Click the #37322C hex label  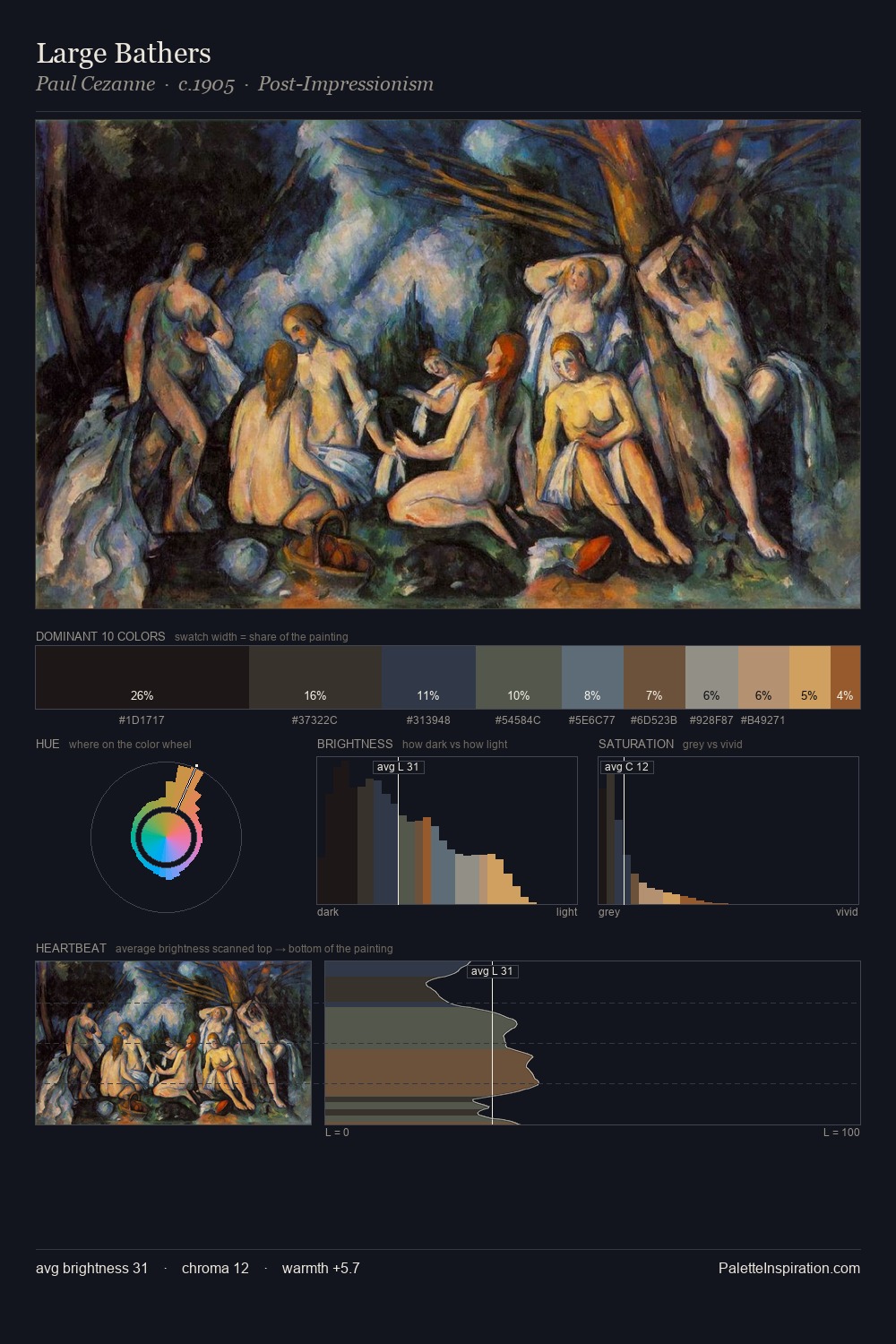tap(314, 720)
